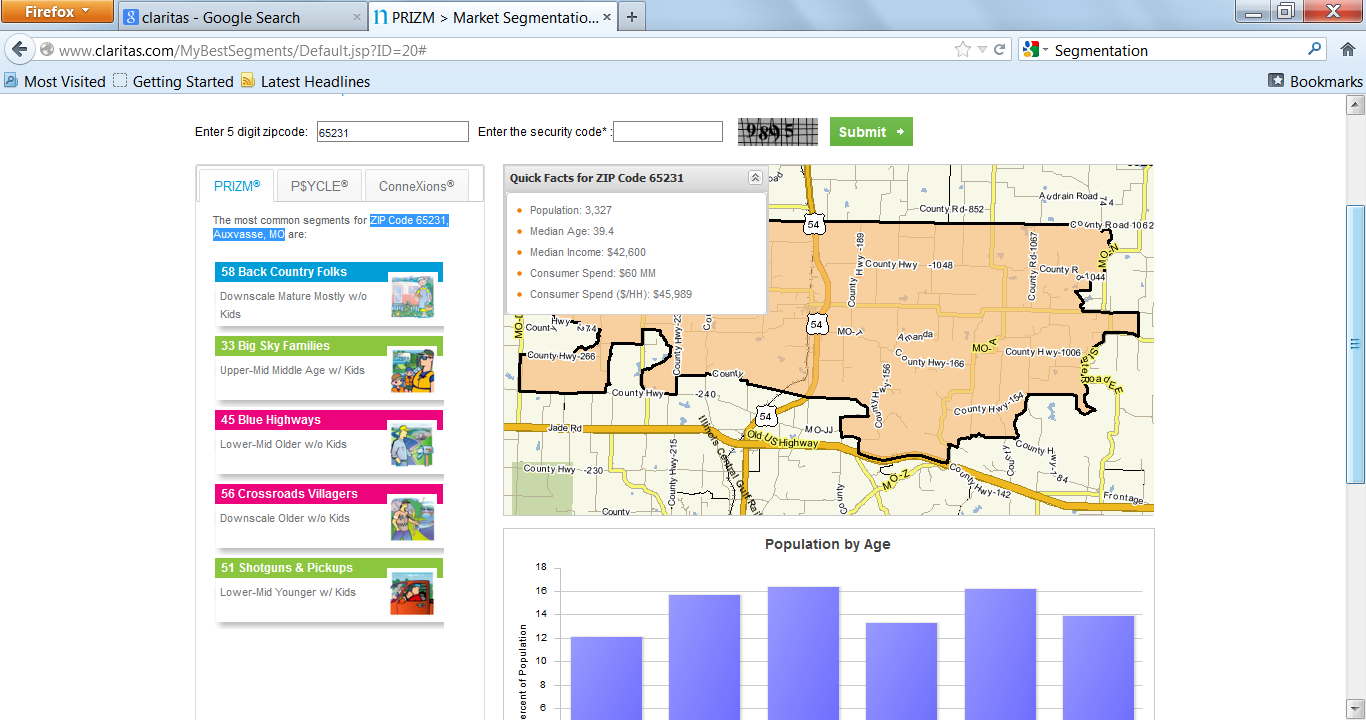The height and width of the screenshot is (720, 1366).
Task: Click the Latest Headlines feed icon
Action: (246, 81)
